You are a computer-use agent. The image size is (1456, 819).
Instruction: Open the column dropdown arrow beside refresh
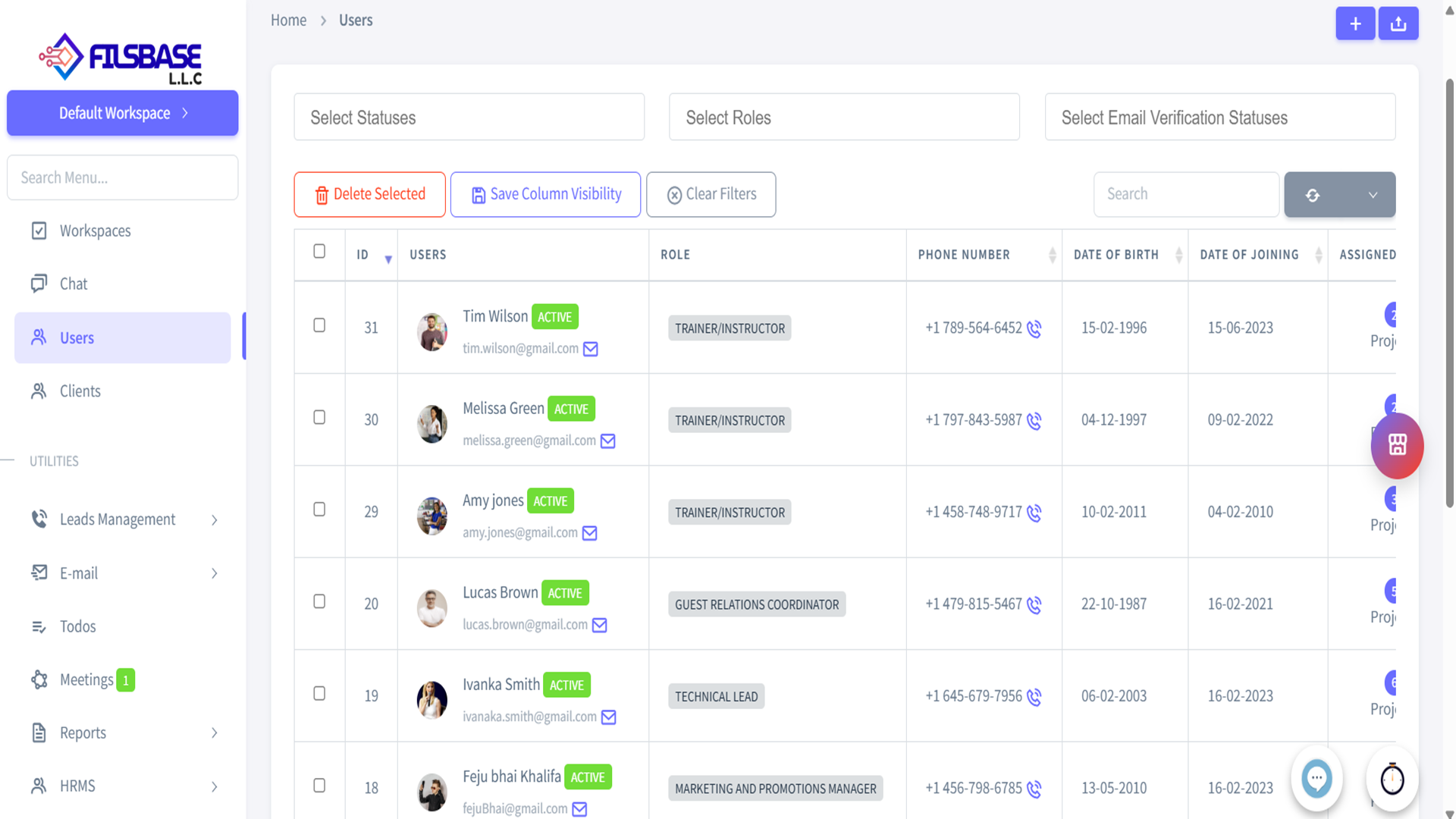coord(1373,195)
